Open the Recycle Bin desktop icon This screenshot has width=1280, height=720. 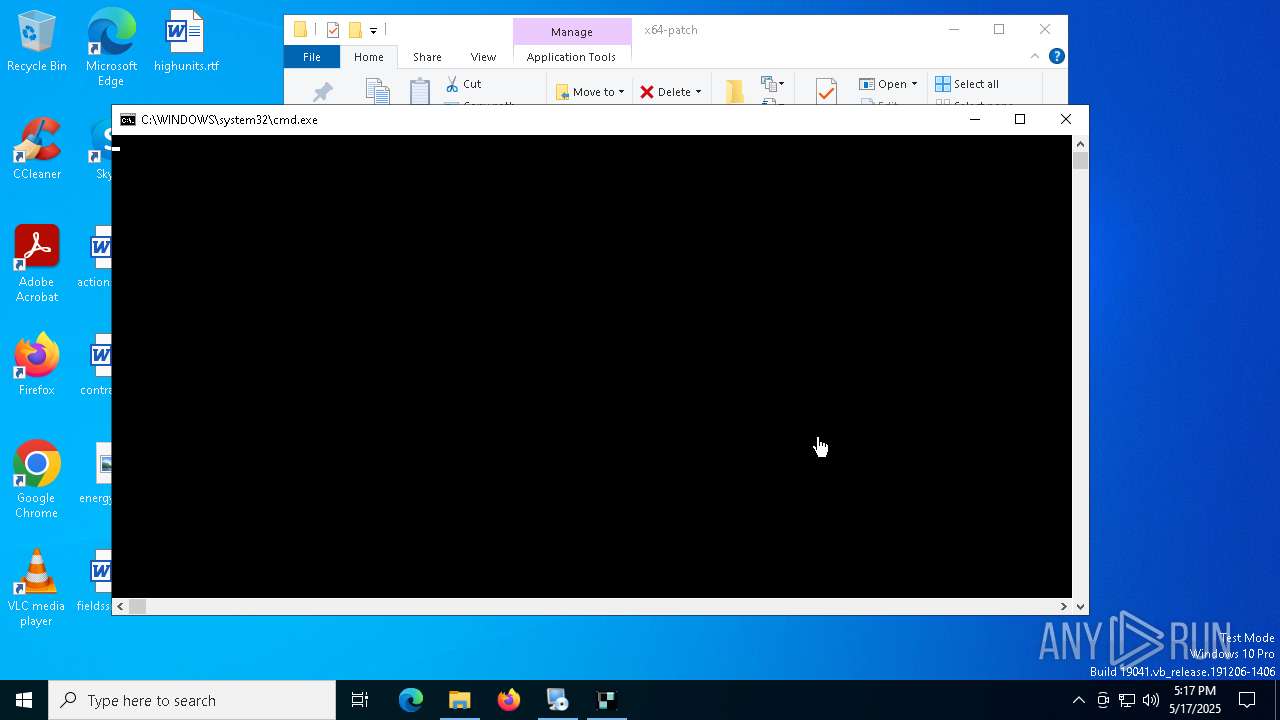coord(37,42)
